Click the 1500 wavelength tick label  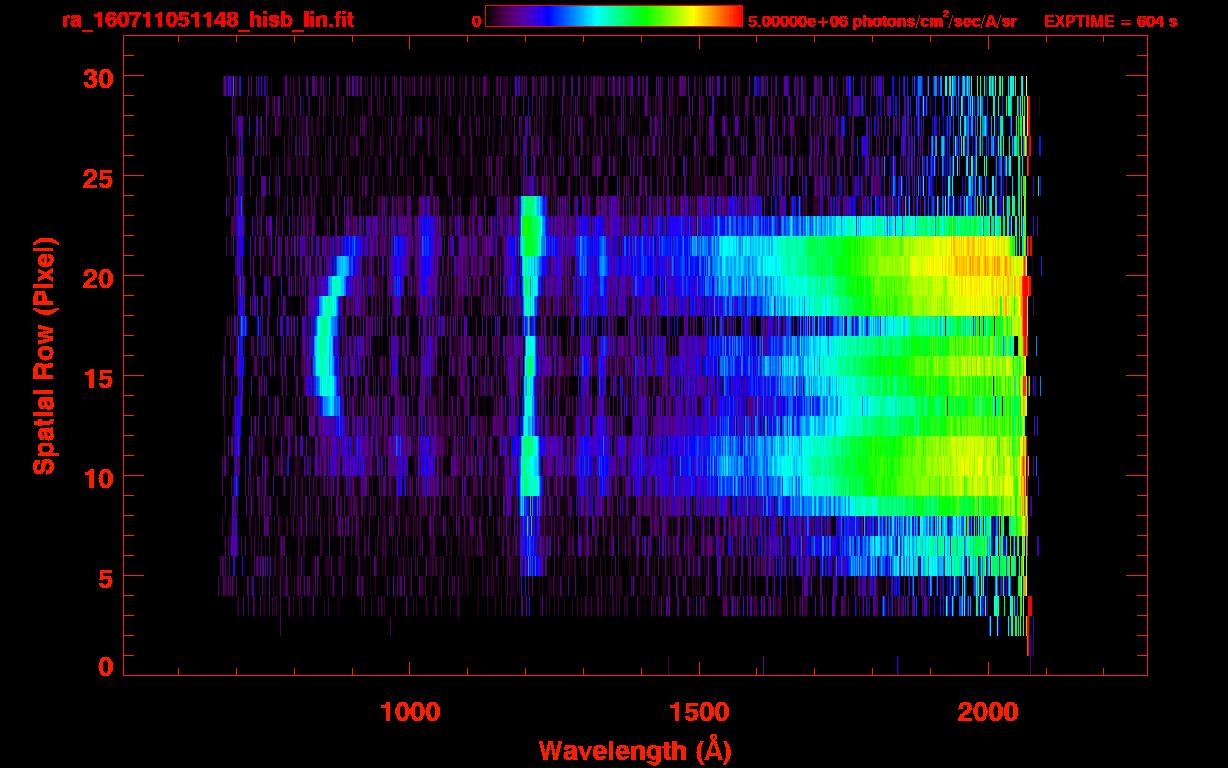[699, 712]
